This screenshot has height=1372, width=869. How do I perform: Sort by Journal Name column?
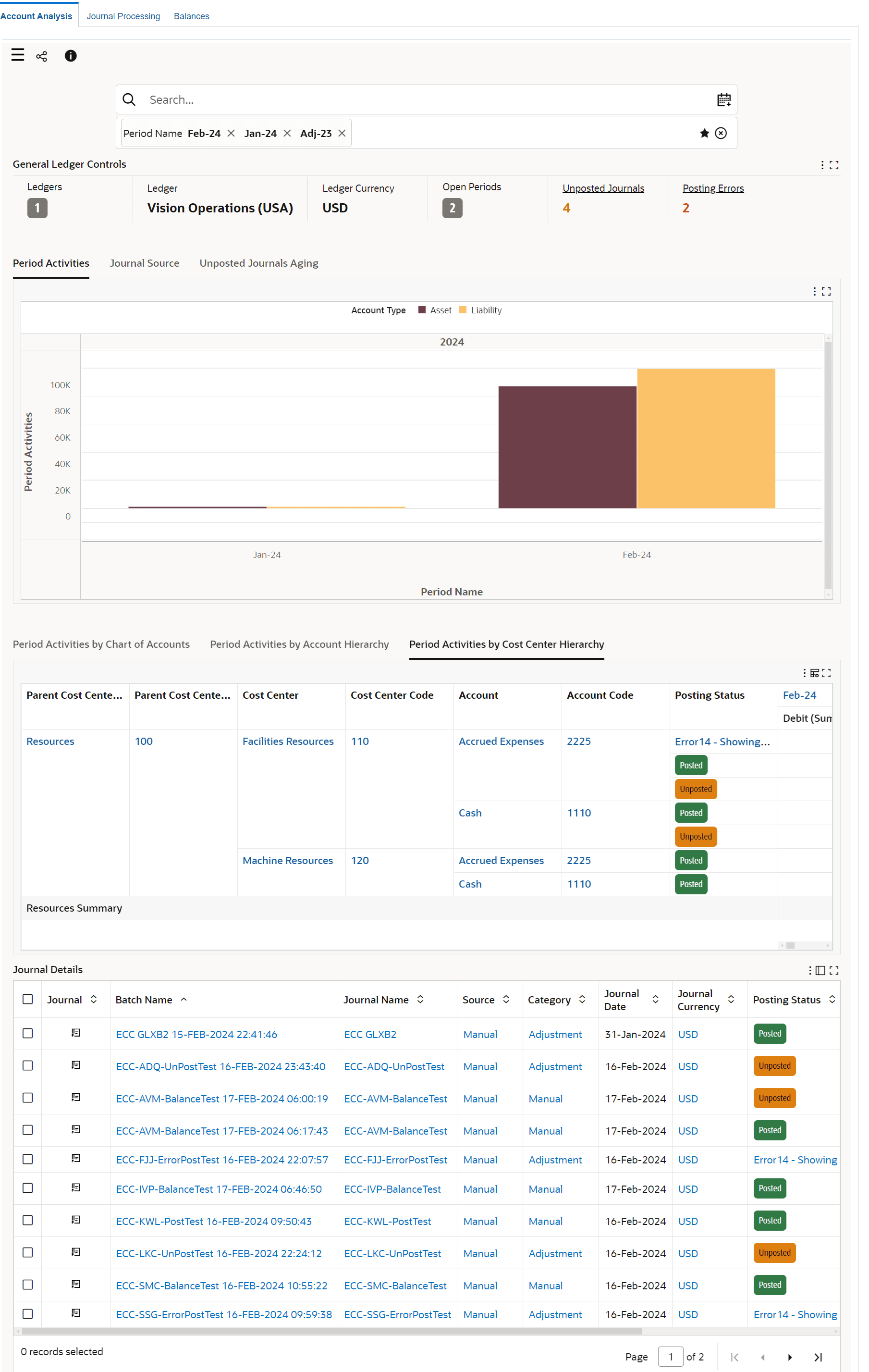[420, 1000]
